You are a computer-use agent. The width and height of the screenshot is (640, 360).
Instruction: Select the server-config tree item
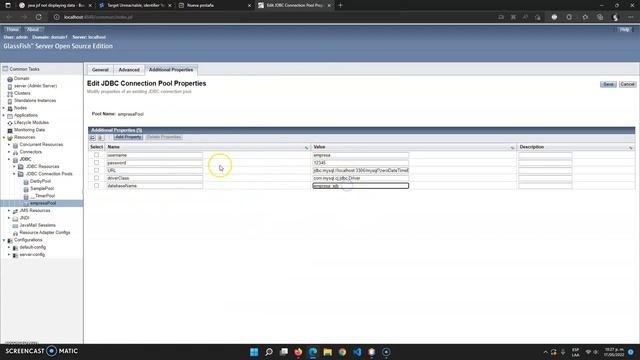pyautogui.click(x=32, y=255)
